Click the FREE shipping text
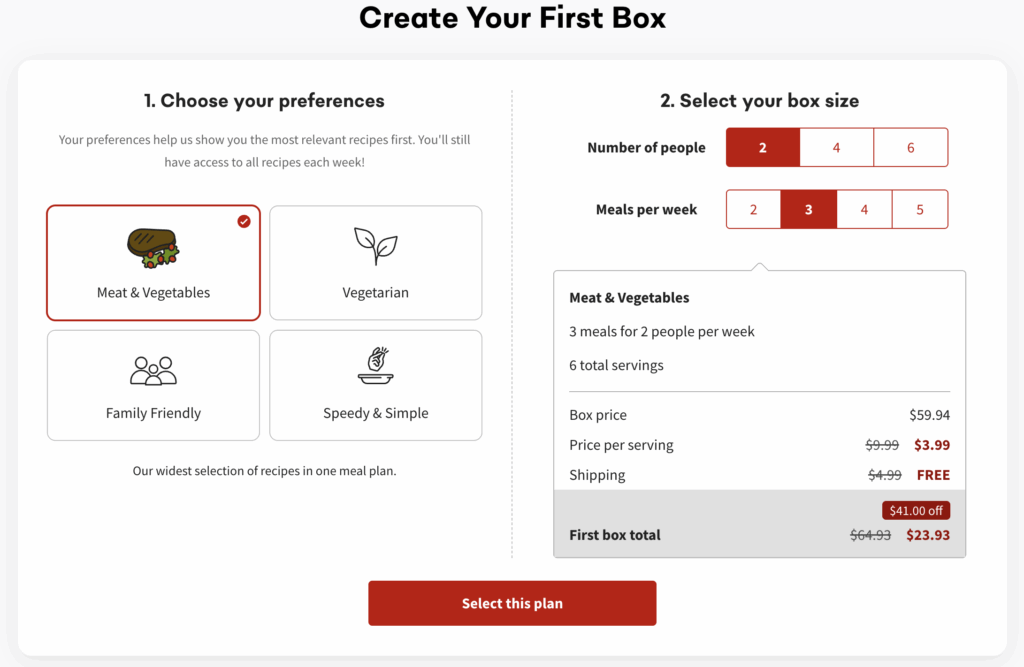Screen dimensions: 1024x667 click(933, 475)
